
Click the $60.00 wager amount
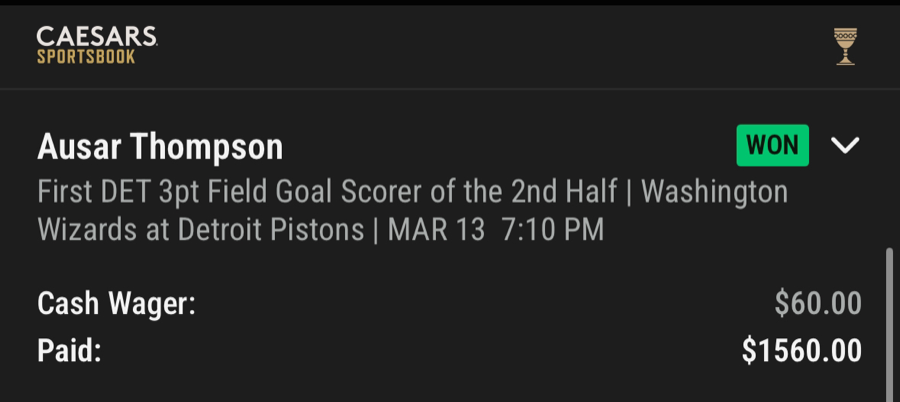pyautogui.click(x=817, y=303)
